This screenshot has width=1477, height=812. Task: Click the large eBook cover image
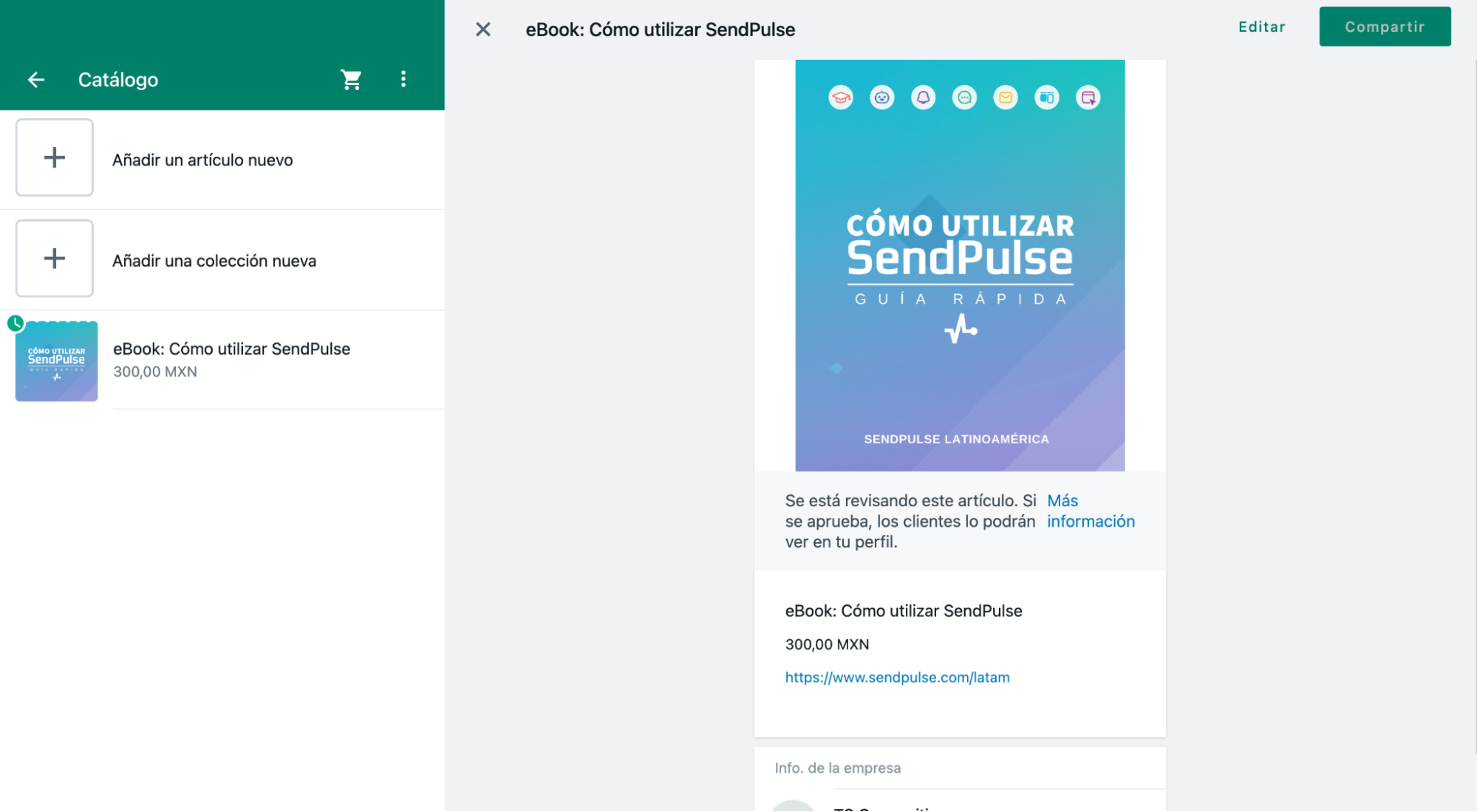tap(959, 266)
